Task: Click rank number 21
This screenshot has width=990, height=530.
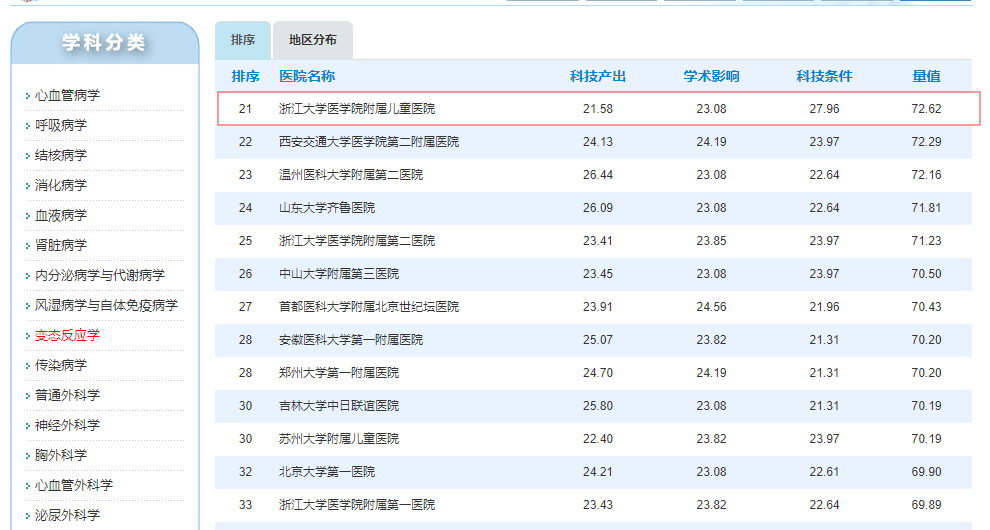Action: 246,109
